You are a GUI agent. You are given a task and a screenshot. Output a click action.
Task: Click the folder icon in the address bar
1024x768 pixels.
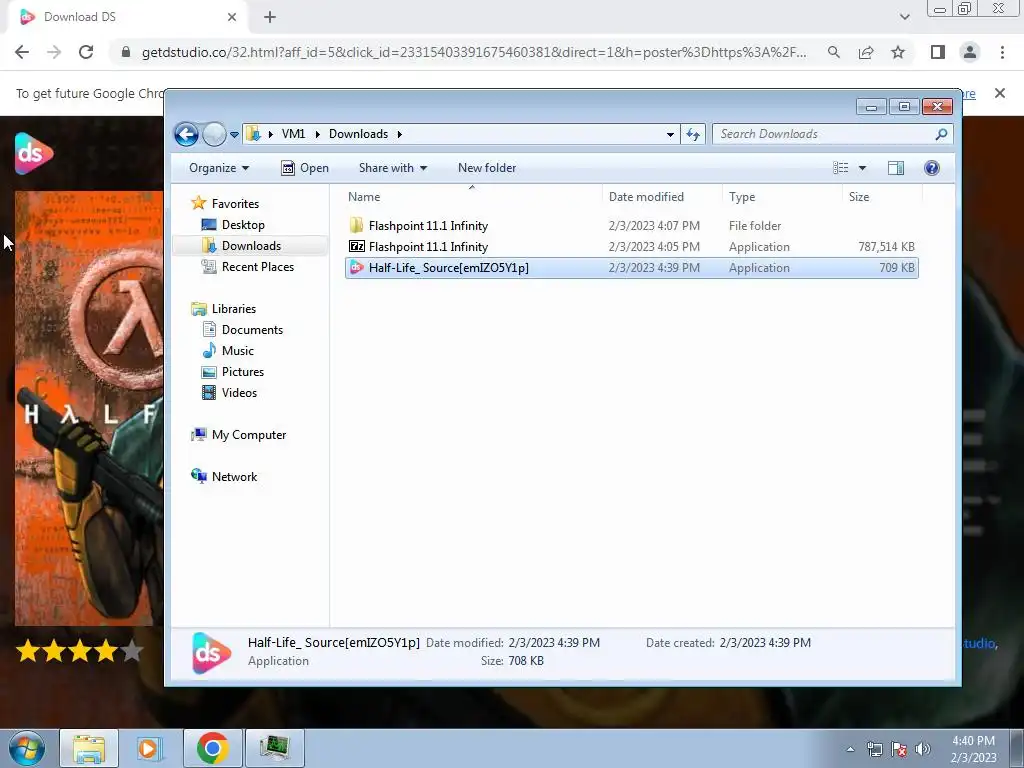point(253,134)
